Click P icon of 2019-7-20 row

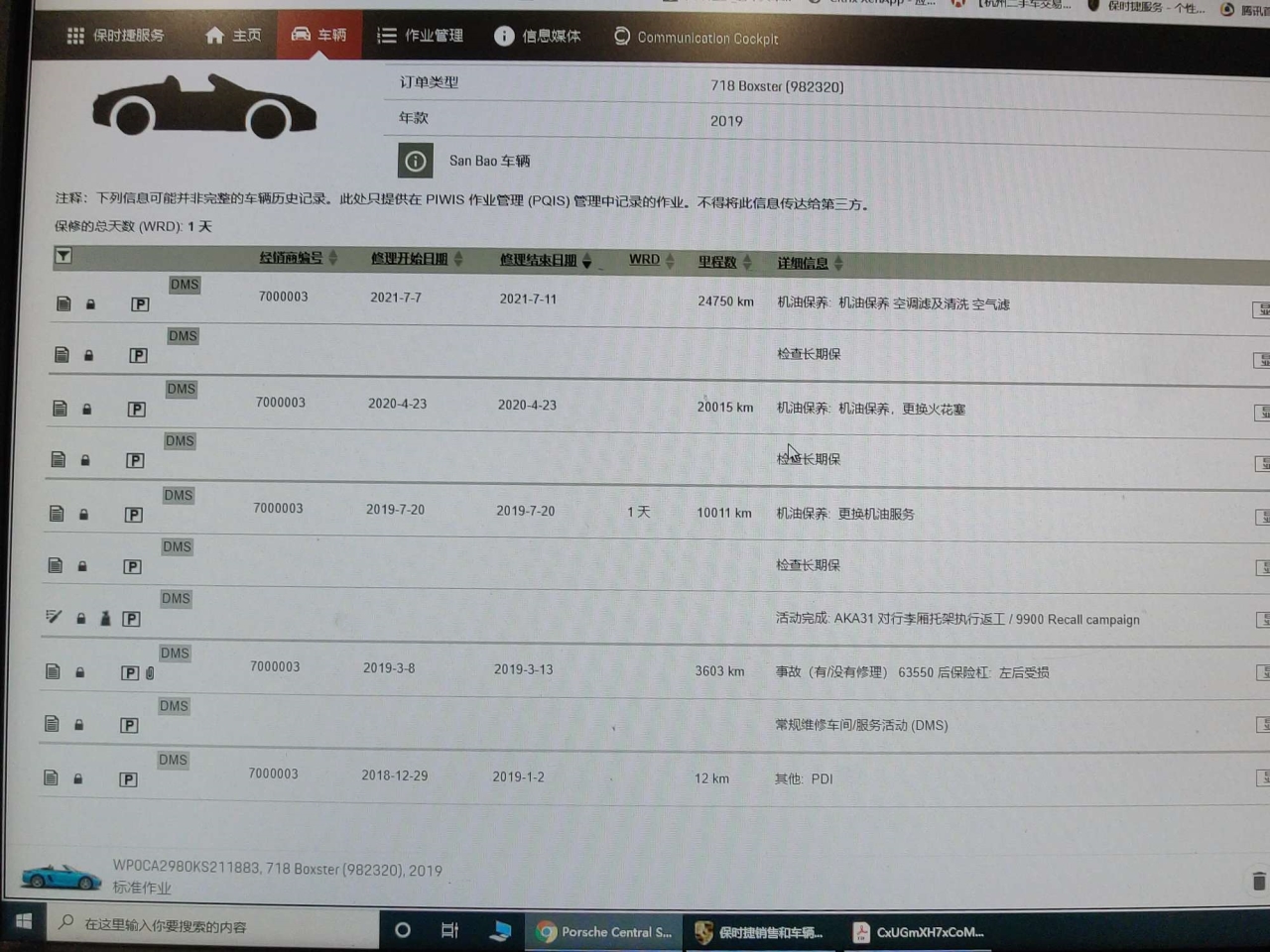[x=134, y=515]
